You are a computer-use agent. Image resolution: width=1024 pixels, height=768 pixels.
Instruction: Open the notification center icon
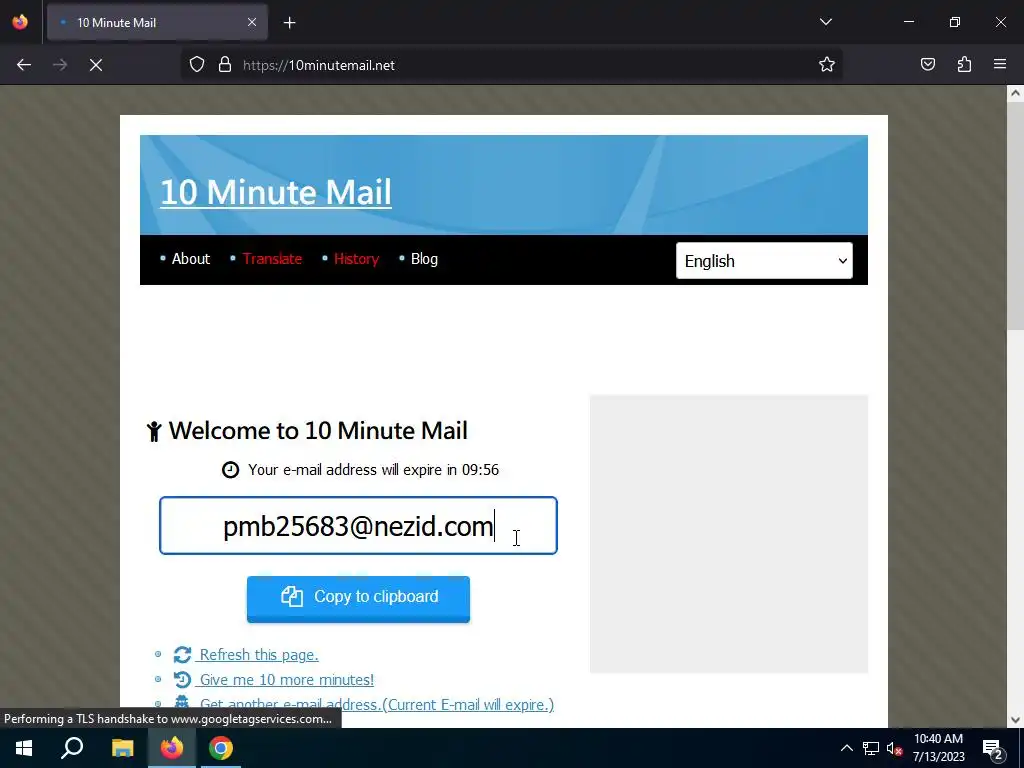tap(993, 748)
